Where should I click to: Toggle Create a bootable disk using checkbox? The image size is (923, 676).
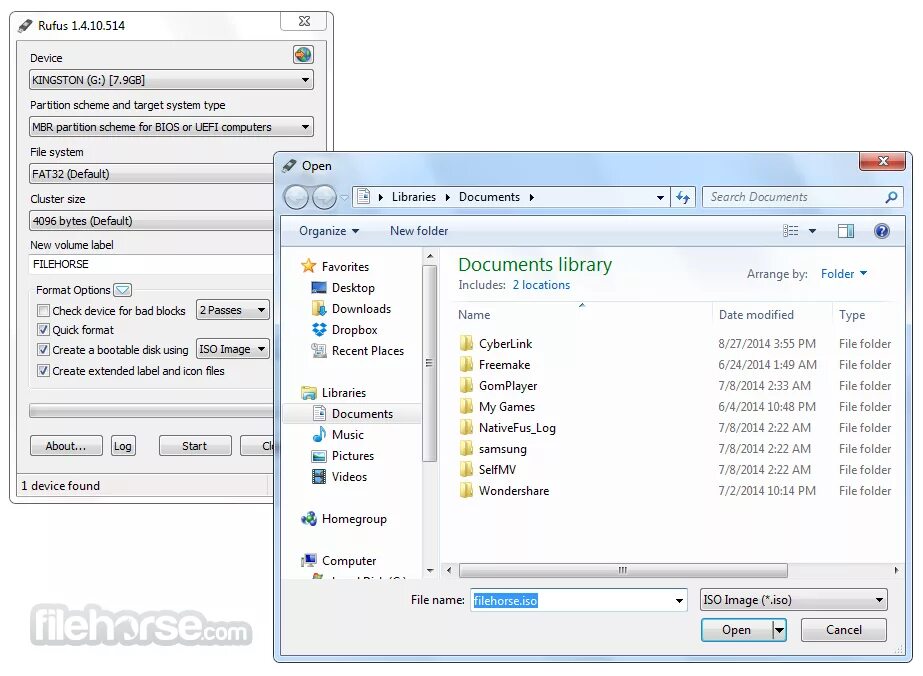click(43, 349)
